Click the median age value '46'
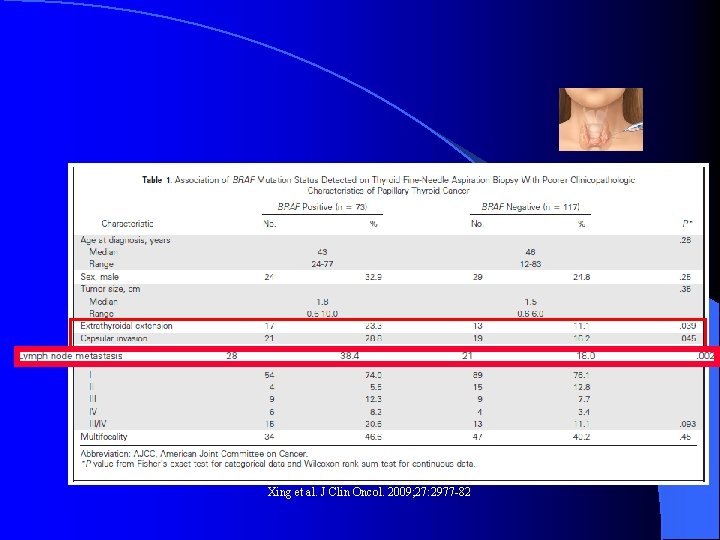This screenshot has width=720, height=540. click(530, 252)
